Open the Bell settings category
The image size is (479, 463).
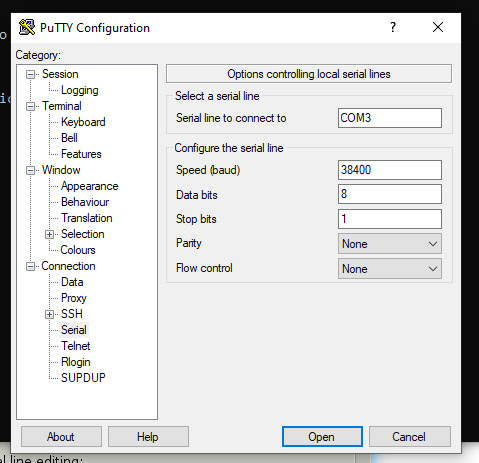69,138
